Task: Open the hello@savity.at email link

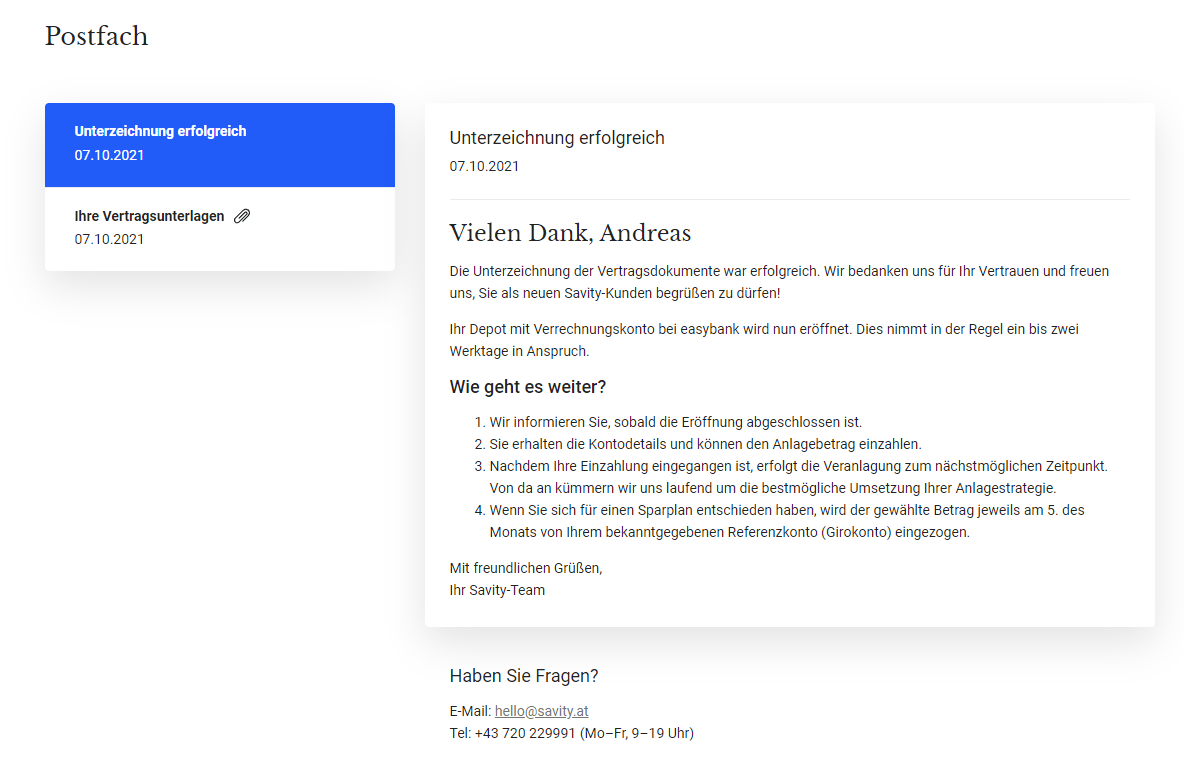Action: 541,711
